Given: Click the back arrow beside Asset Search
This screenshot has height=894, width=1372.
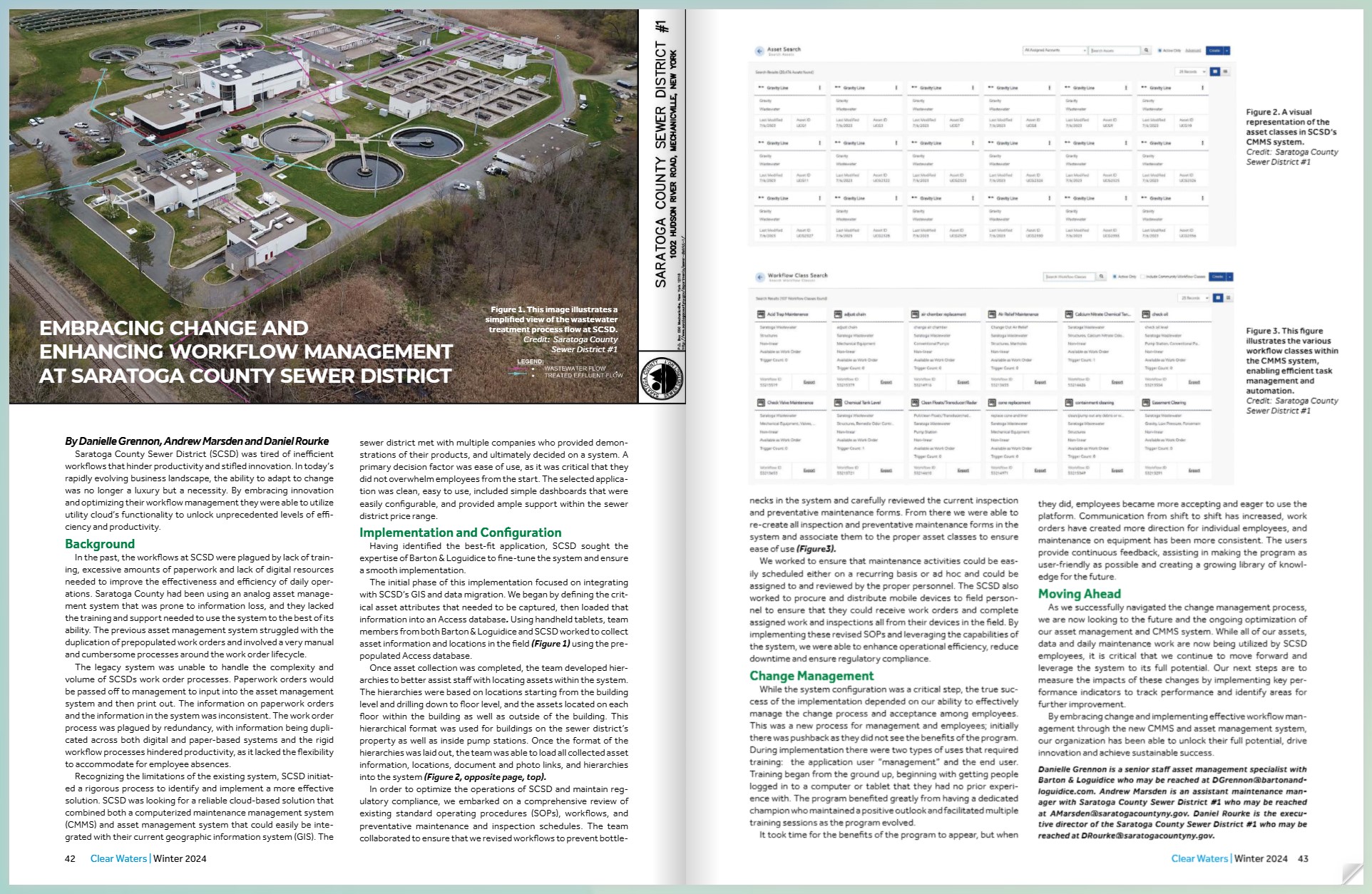Looking at the screenshot, I should 759,51.
